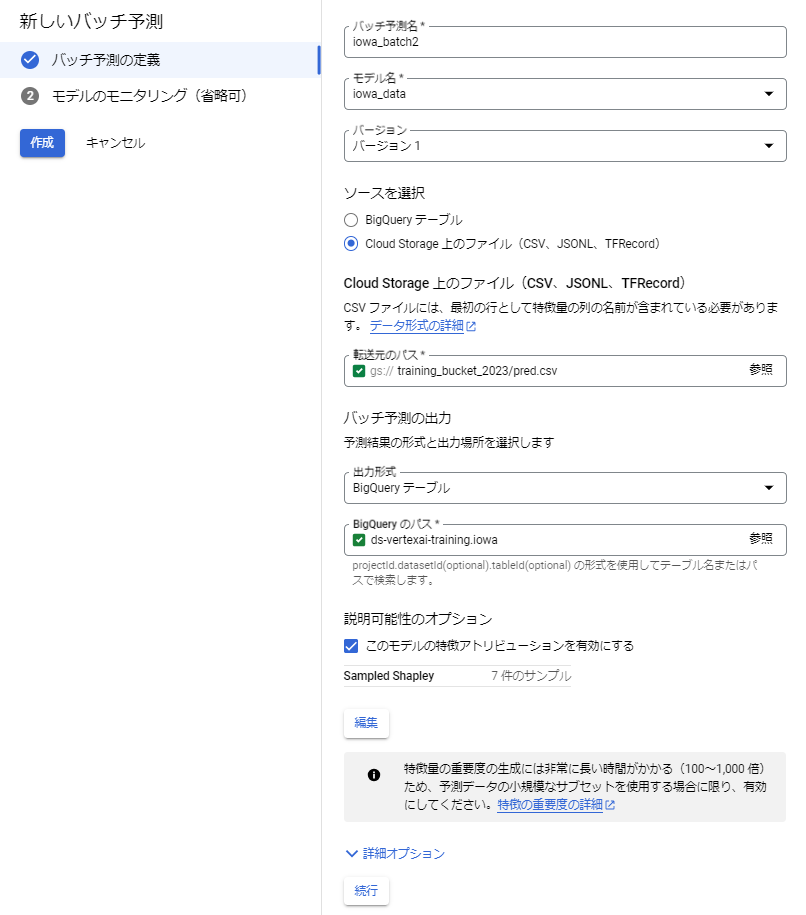This screenshot has width=806, height=915.
Task: Click the 続行 button
Action: pos(366,891)
